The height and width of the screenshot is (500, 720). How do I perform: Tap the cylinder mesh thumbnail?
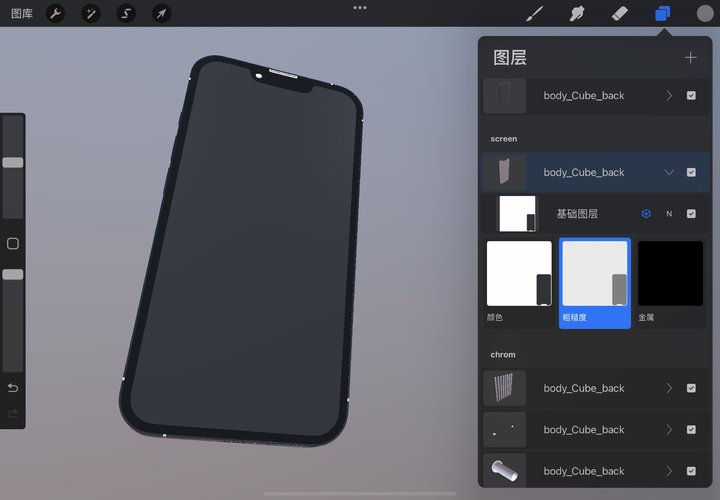coord(504,471)
